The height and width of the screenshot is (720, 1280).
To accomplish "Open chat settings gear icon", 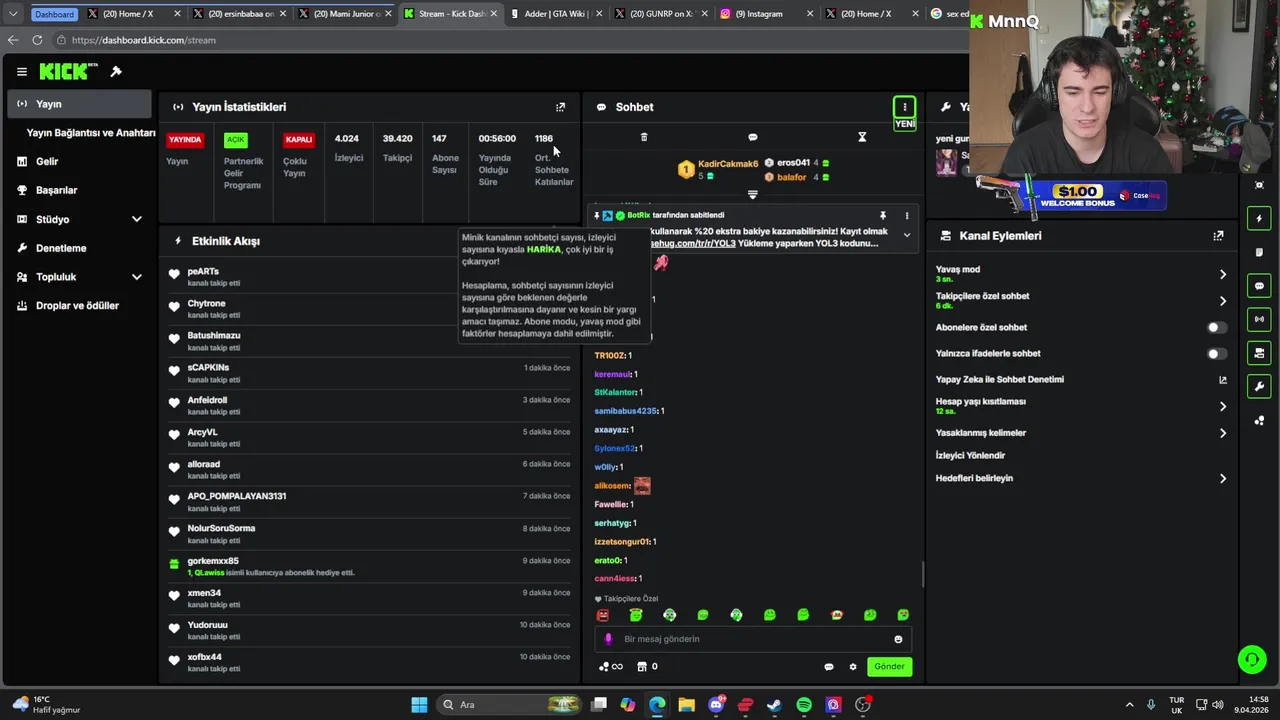I will click(853, 667).
